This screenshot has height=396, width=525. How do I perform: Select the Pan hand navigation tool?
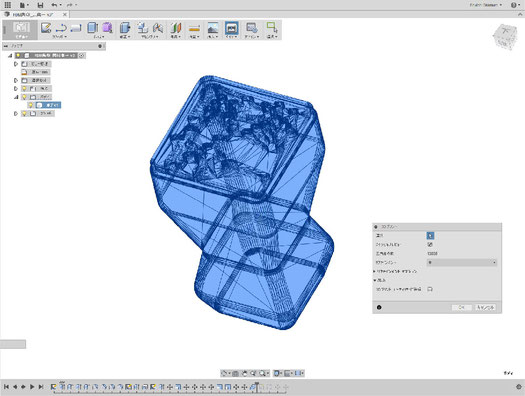pyautogui.click(x=245, y=373)
